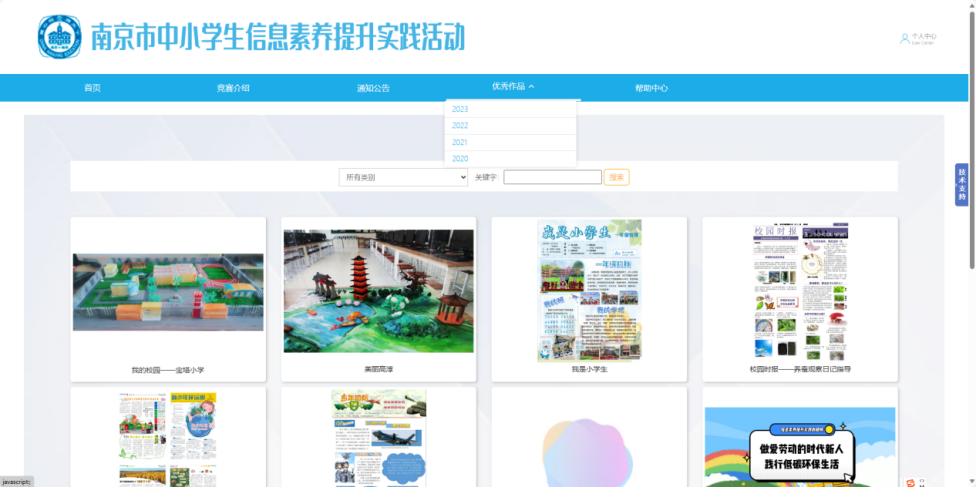The width and height of the screenshot is (976, 487).
Task: Click the 美丽高淳 title link
Action: coord(378,369)
